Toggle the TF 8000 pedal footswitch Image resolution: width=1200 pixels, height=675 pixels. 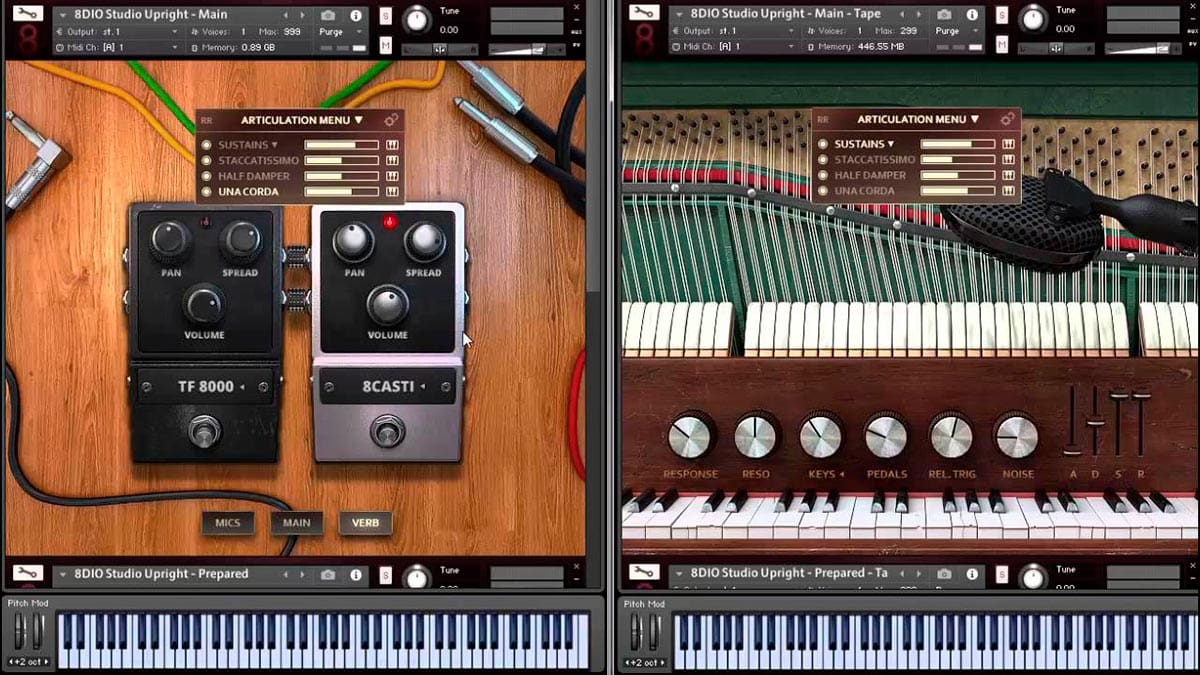click(x=205, y=433)
